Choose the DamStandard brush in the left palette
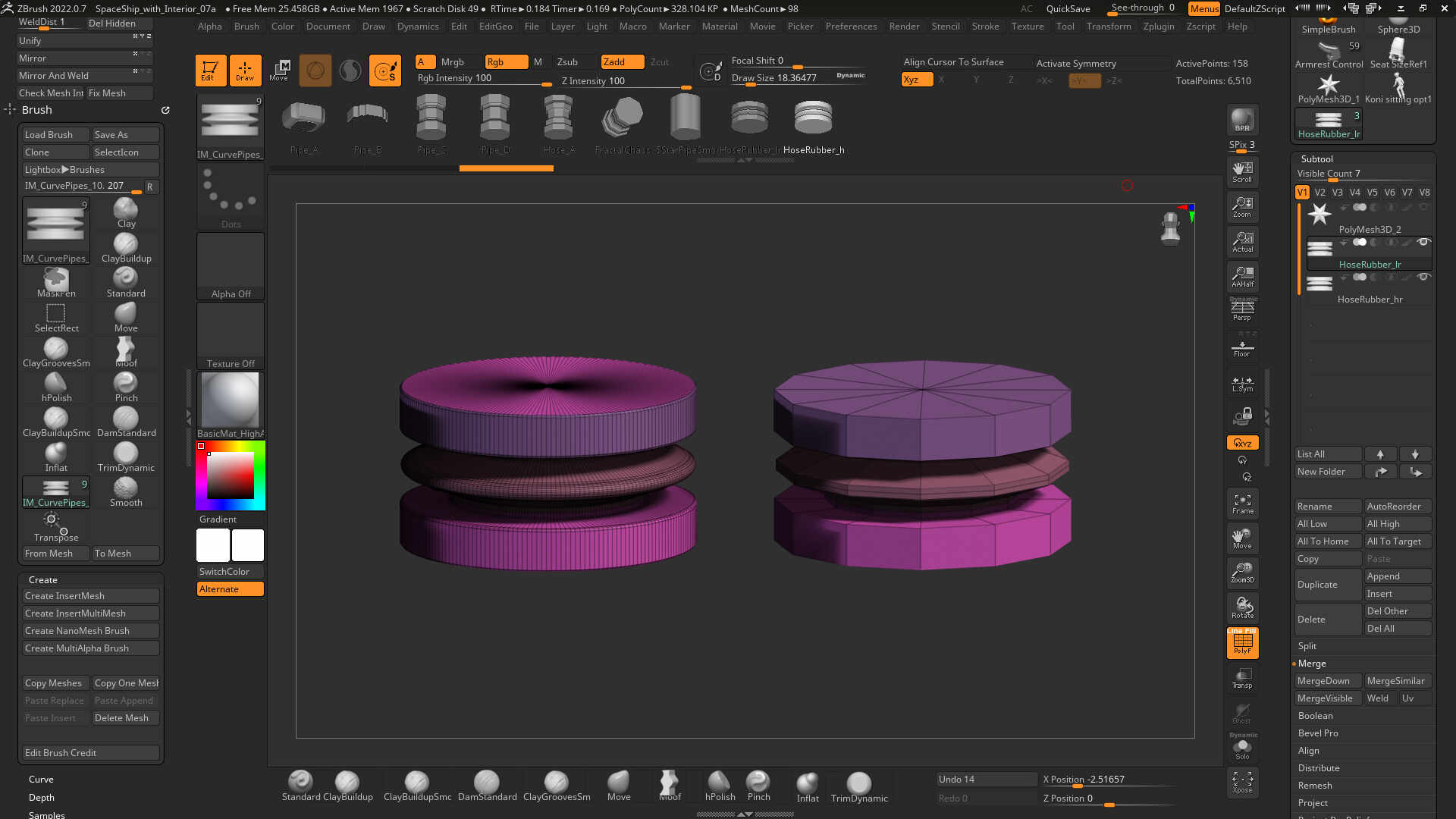 [x=126, y=422]
